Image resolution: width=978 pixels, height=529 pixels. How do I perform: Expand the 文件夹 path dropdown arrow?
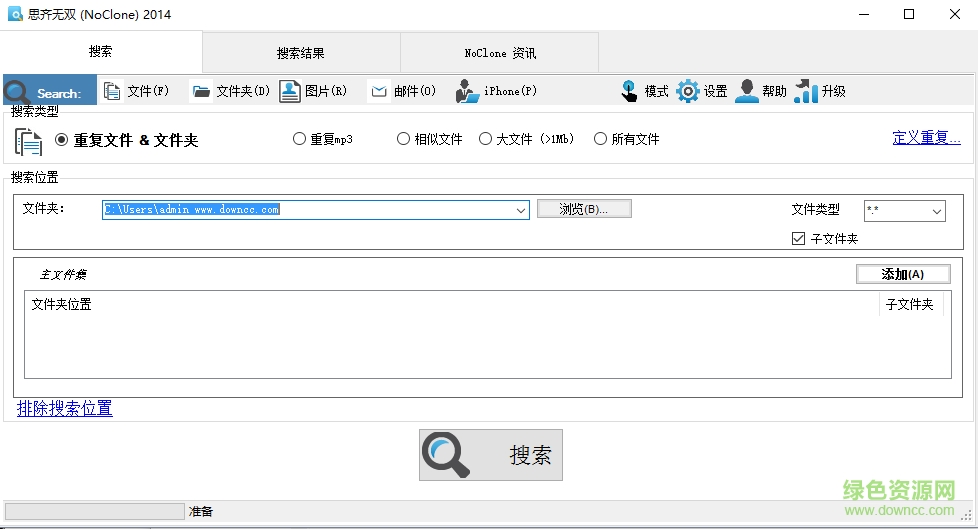pyautogui.click(x=521, y=210)
